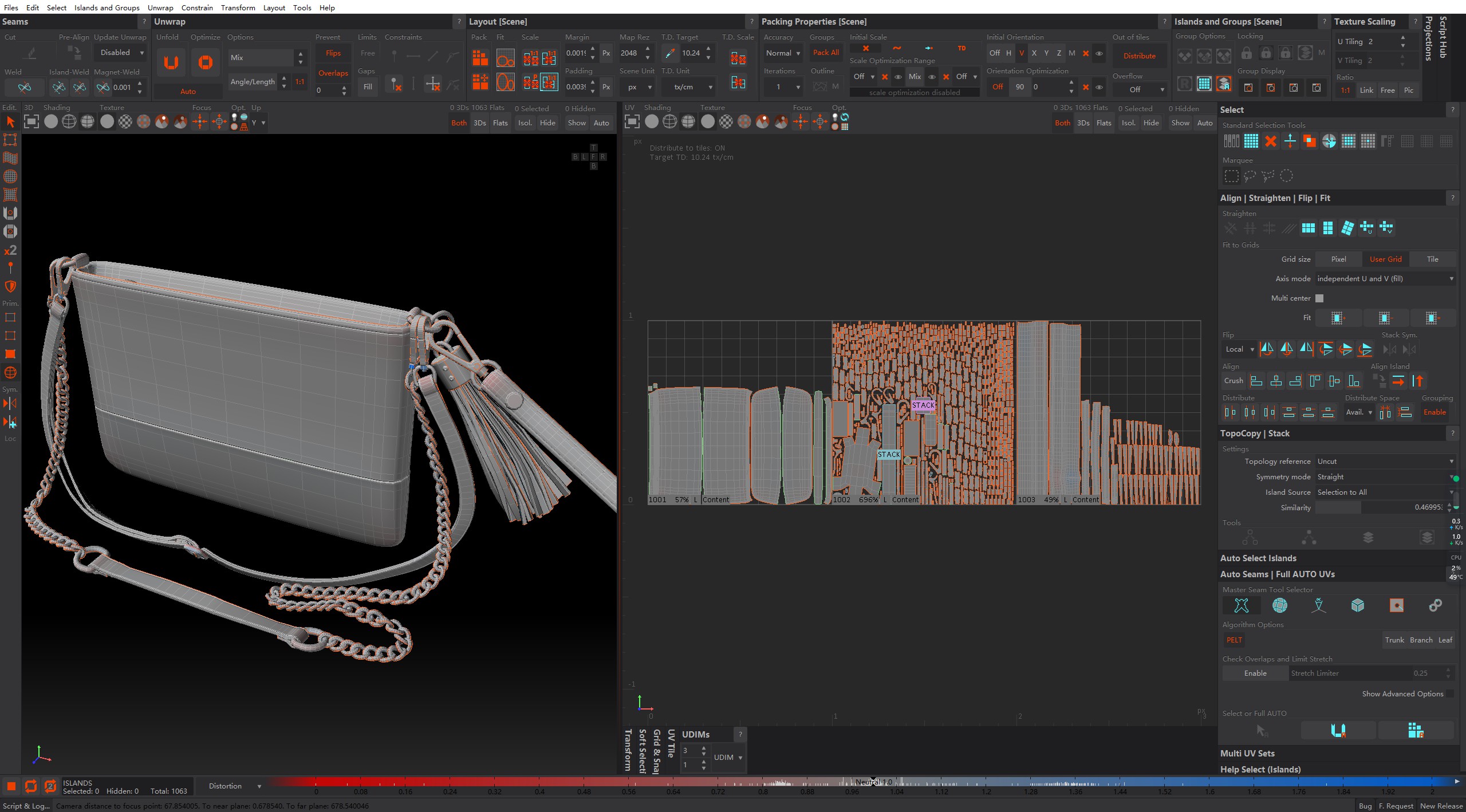Select User Grid as grid size
The height and width of the screenshot is (812, 1466).
[x=1385, y=259]
